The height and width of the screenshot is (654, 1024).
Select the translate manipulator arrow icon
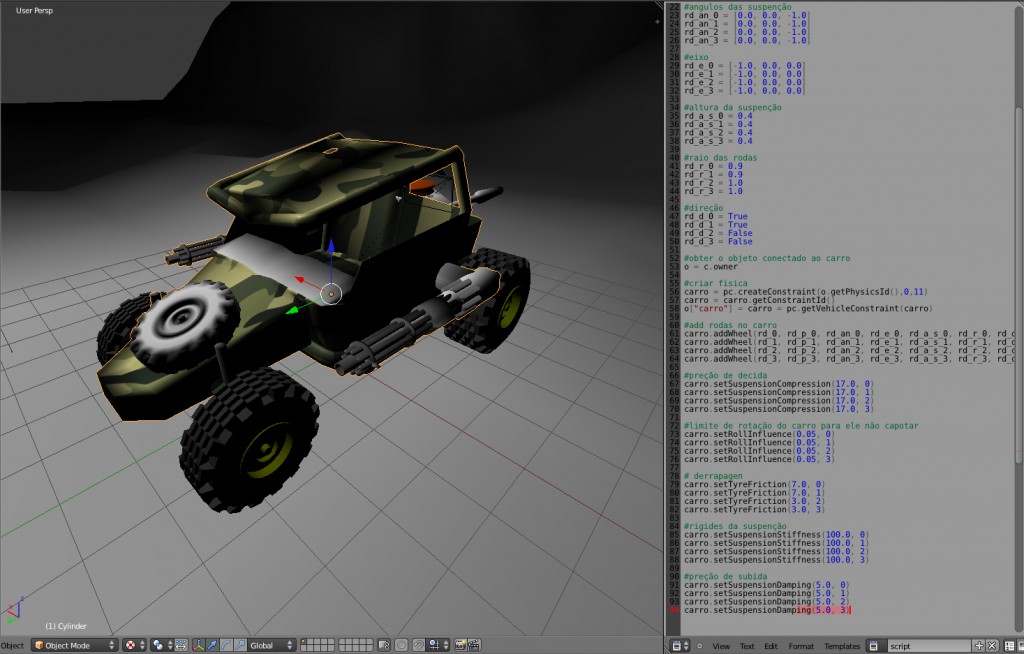point(212,645)
